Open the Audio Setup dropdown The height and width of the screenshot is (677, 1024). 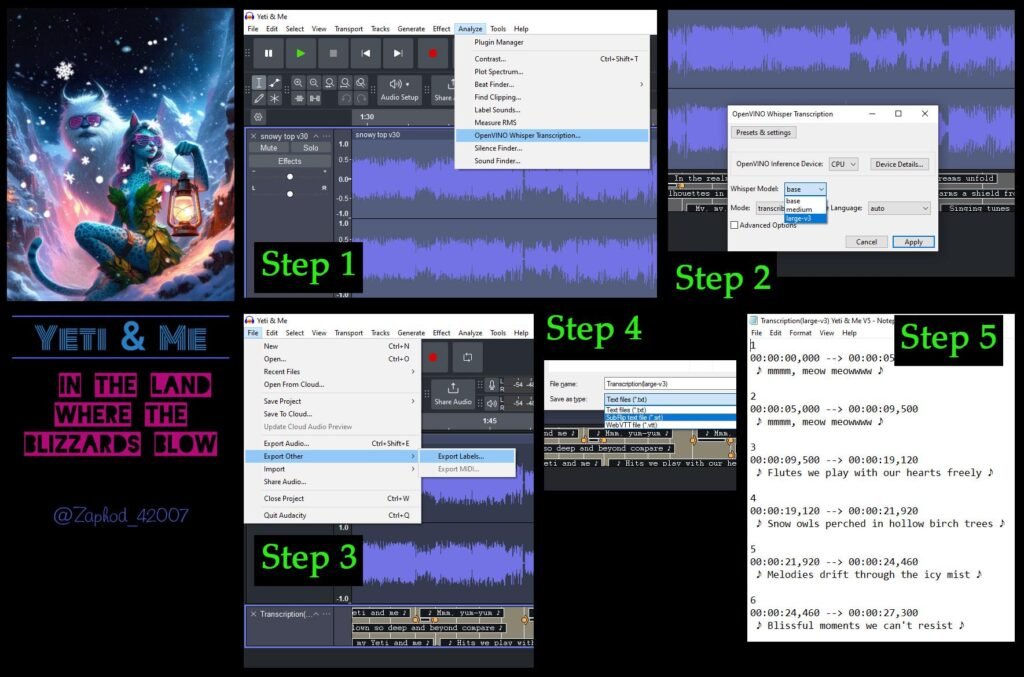coord(399,90)
